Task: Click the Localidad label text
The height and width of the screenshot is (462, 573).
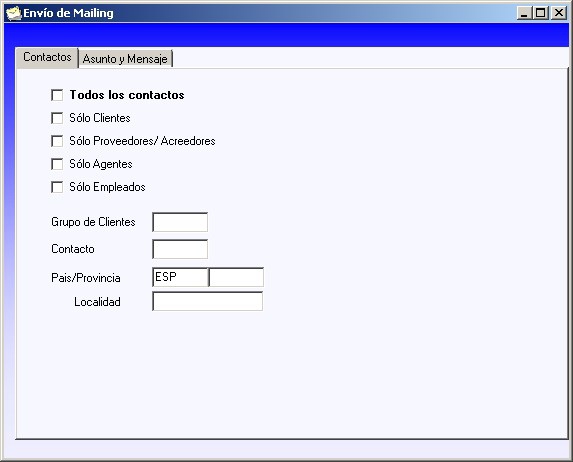Action: pyautogui.click(x=97, y=302)
